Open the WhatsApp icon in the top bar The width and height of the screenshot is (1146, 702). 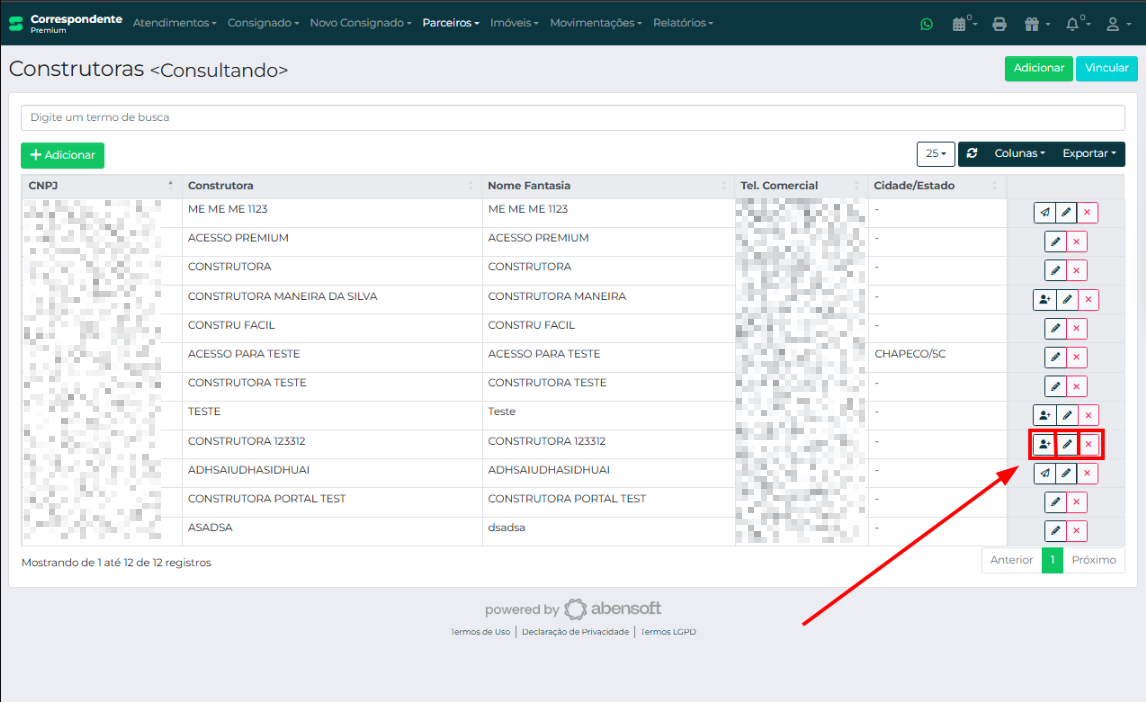[x=926, y=23]
